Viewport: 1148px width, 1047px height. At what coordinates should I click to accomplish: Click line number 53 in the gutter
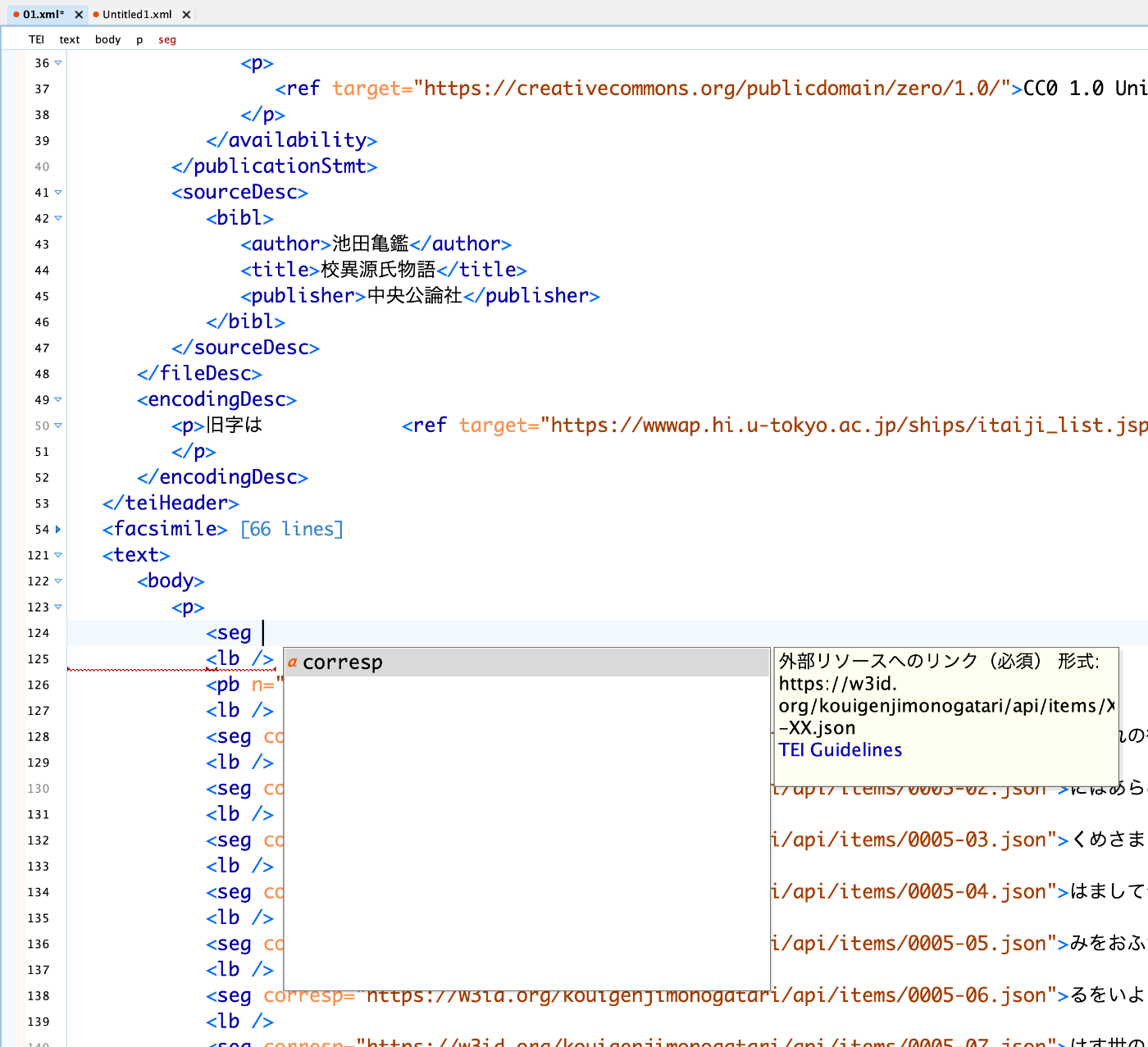[x=42, y=503]
